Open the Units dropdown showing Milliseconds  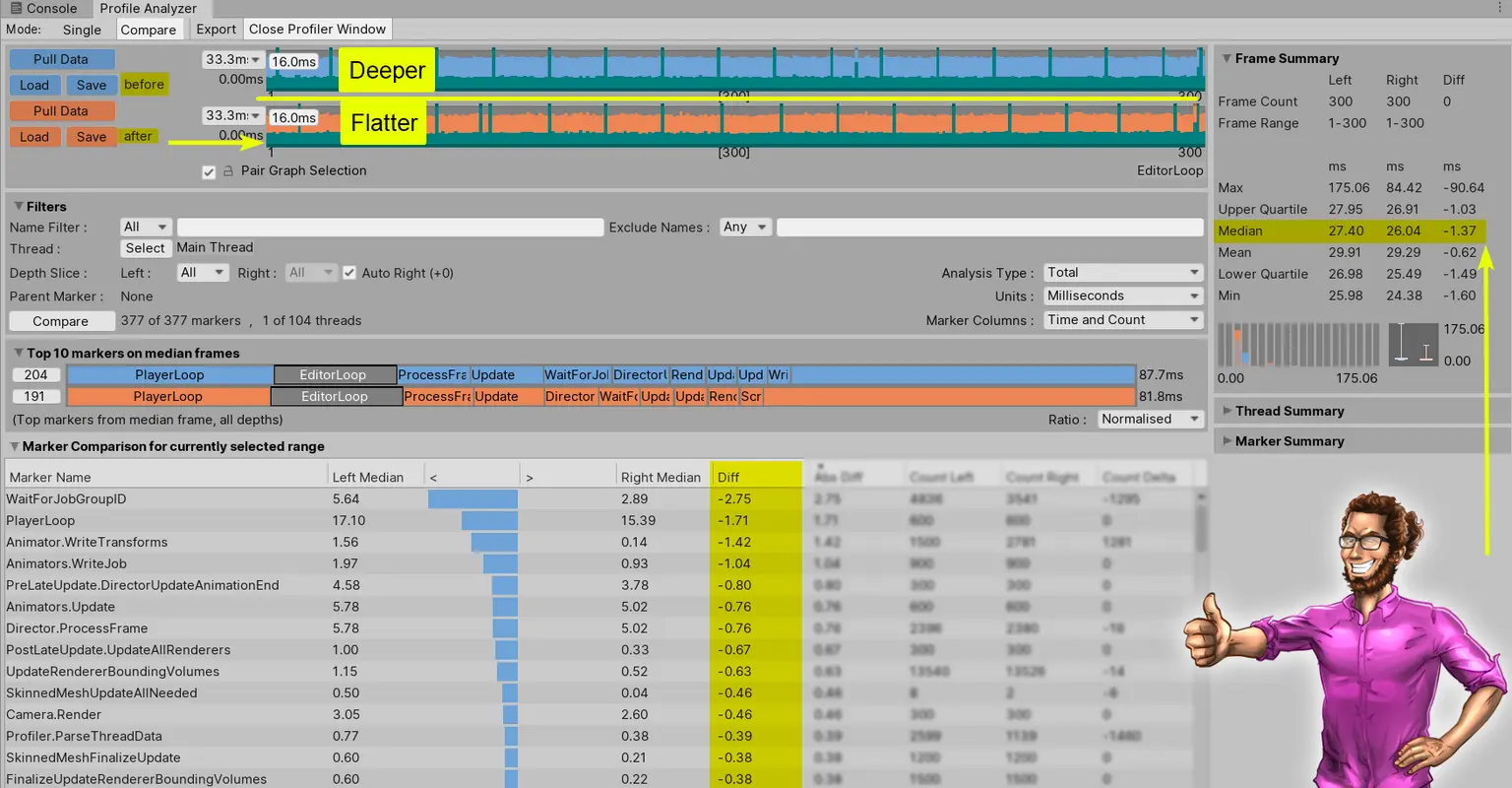1122,295
